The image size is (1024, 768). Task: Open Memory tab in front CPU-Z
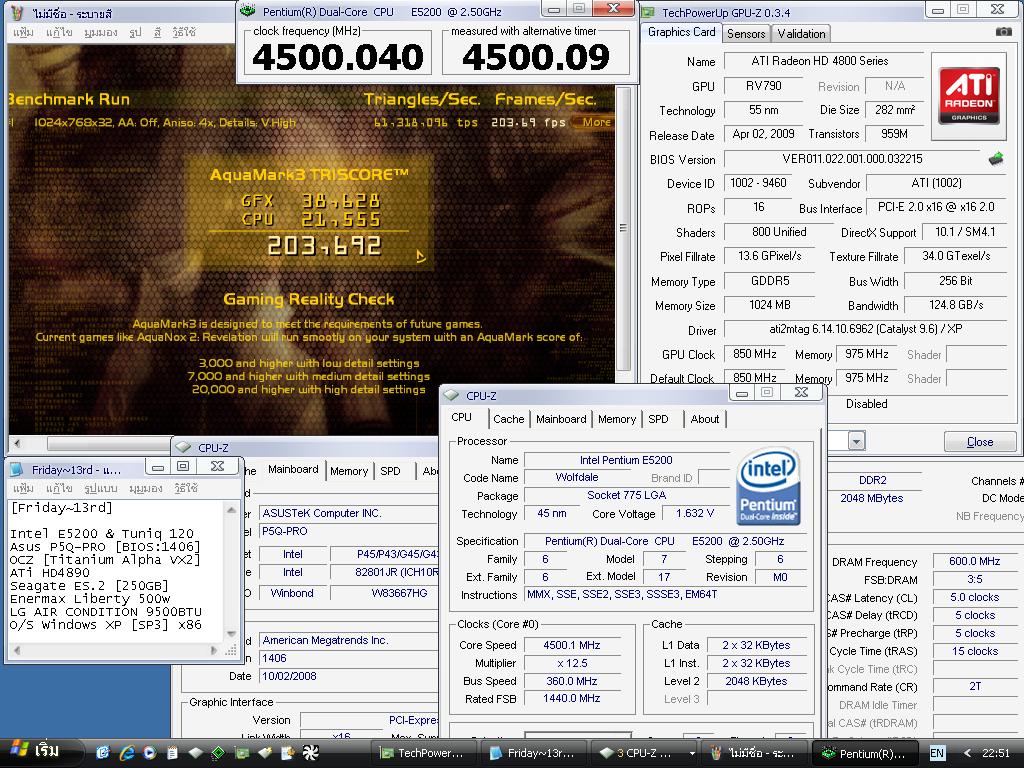pyautogui.click(x=616, y=419)
